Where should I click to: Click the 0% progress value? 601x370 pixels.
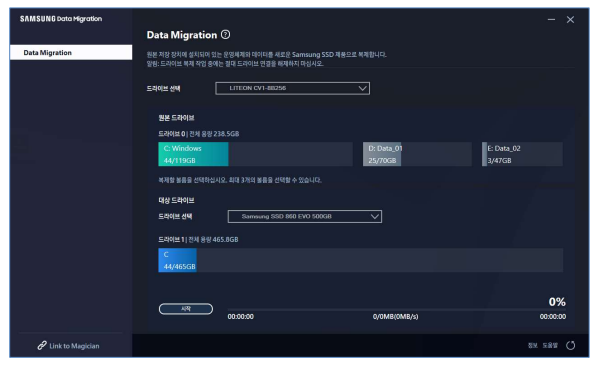557,302
